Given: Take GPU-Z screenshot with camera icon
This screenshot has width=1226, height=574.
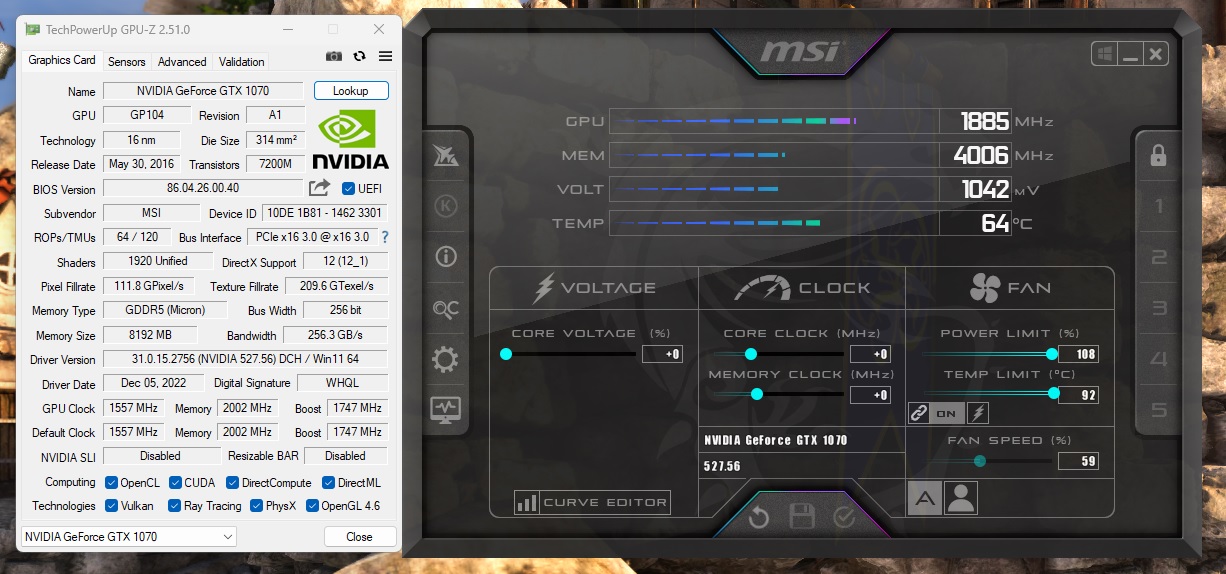Looking at the screenshot, I should click(334, 57).
